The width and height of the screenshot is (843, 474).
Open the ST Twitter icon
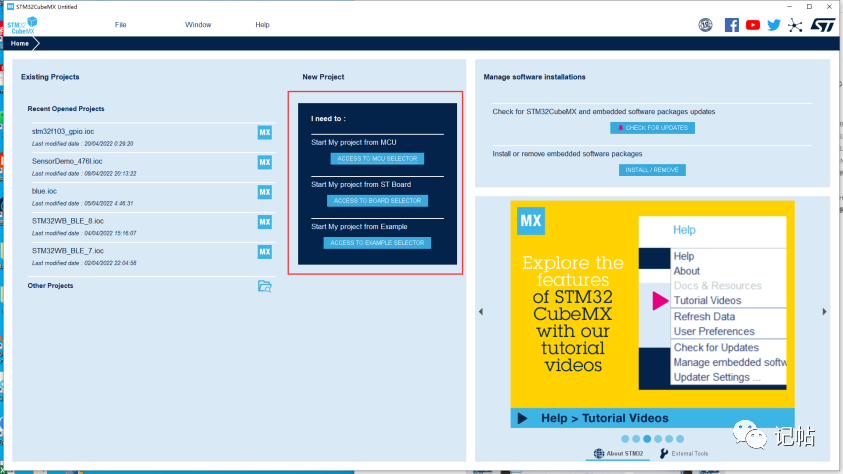click(x=774, y=25)
